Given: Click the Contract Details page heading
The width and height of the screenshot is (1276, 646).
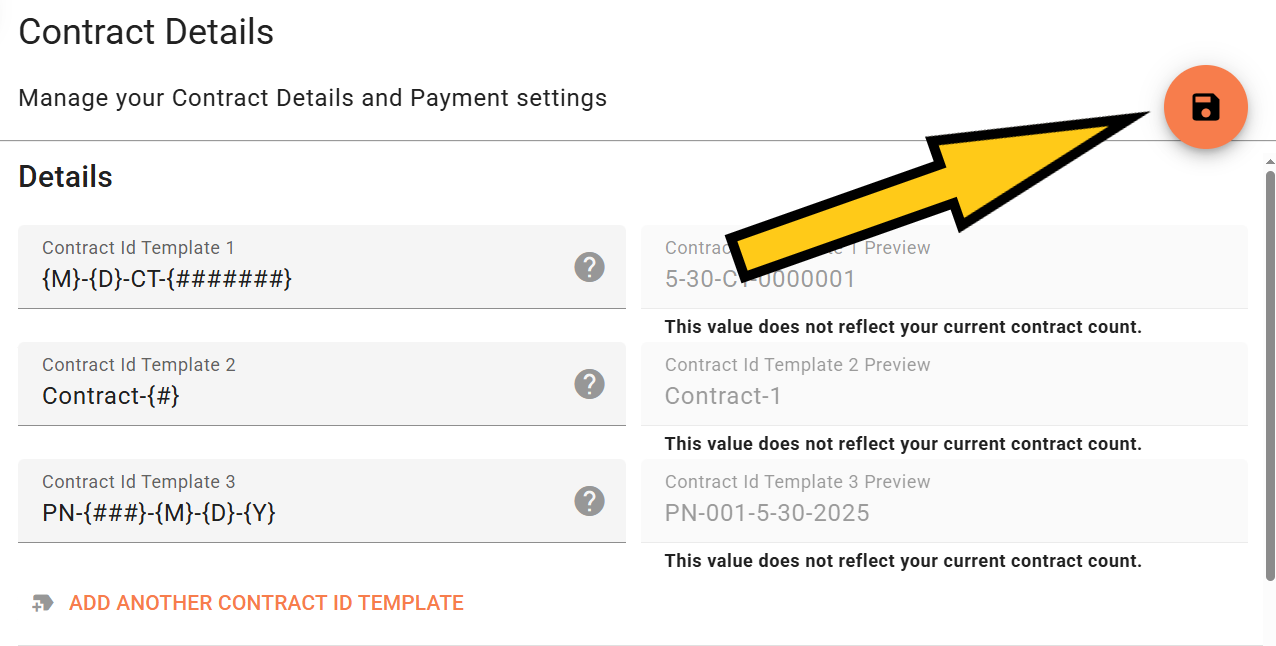Looking at the screenshot, I should (x=146, y=32).
